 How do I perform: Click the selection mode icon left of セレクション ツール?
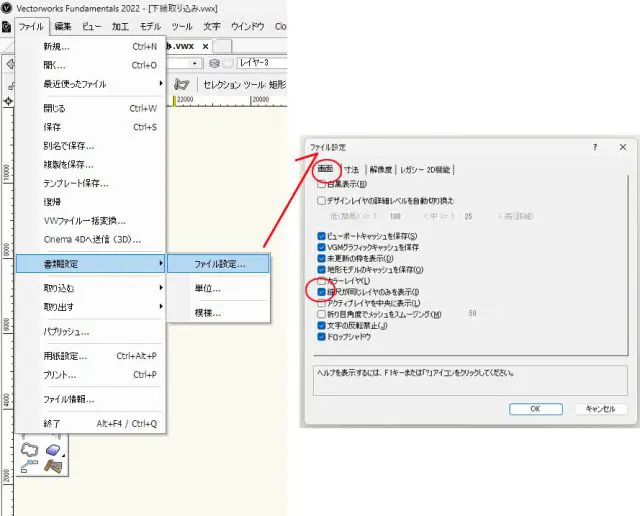point(182,85)
